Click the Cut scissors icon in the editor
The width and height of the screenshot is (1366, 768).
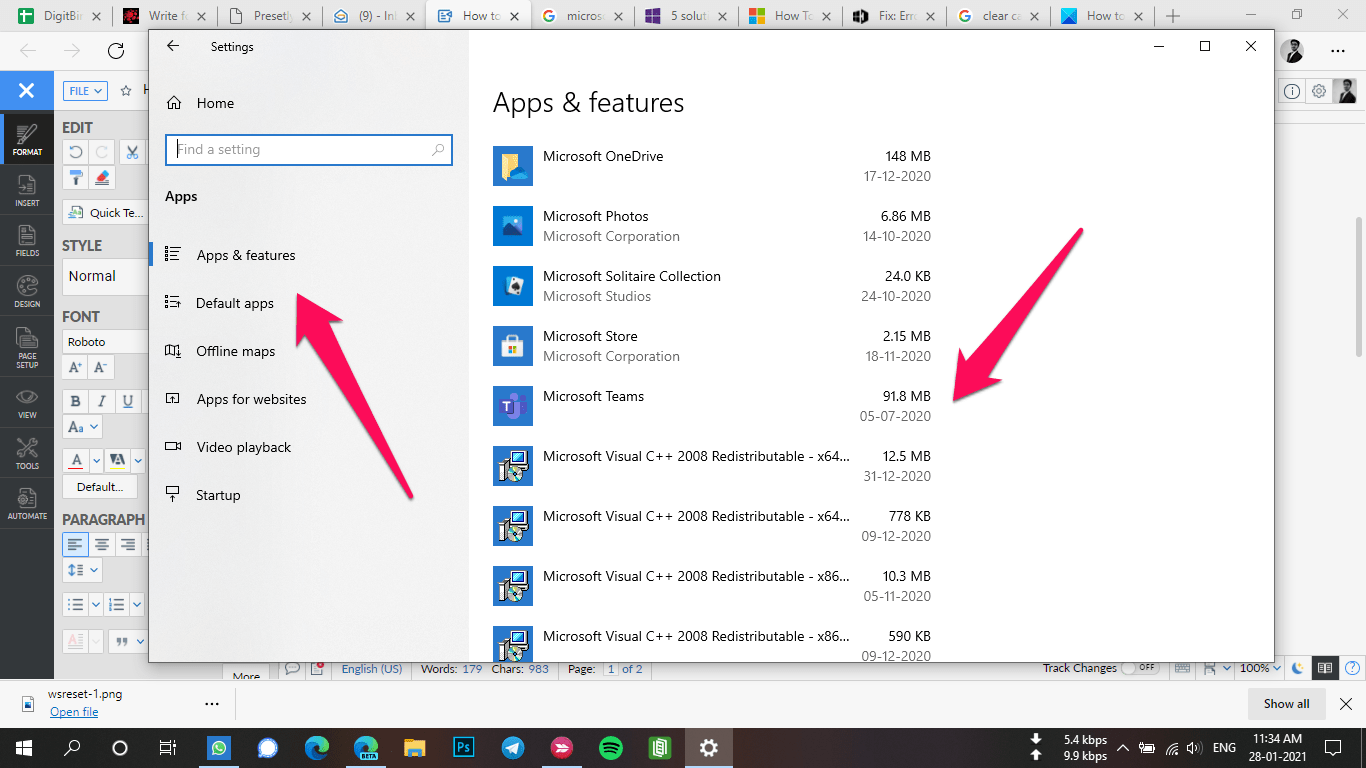pyautogui.click(x=132, y=152)
